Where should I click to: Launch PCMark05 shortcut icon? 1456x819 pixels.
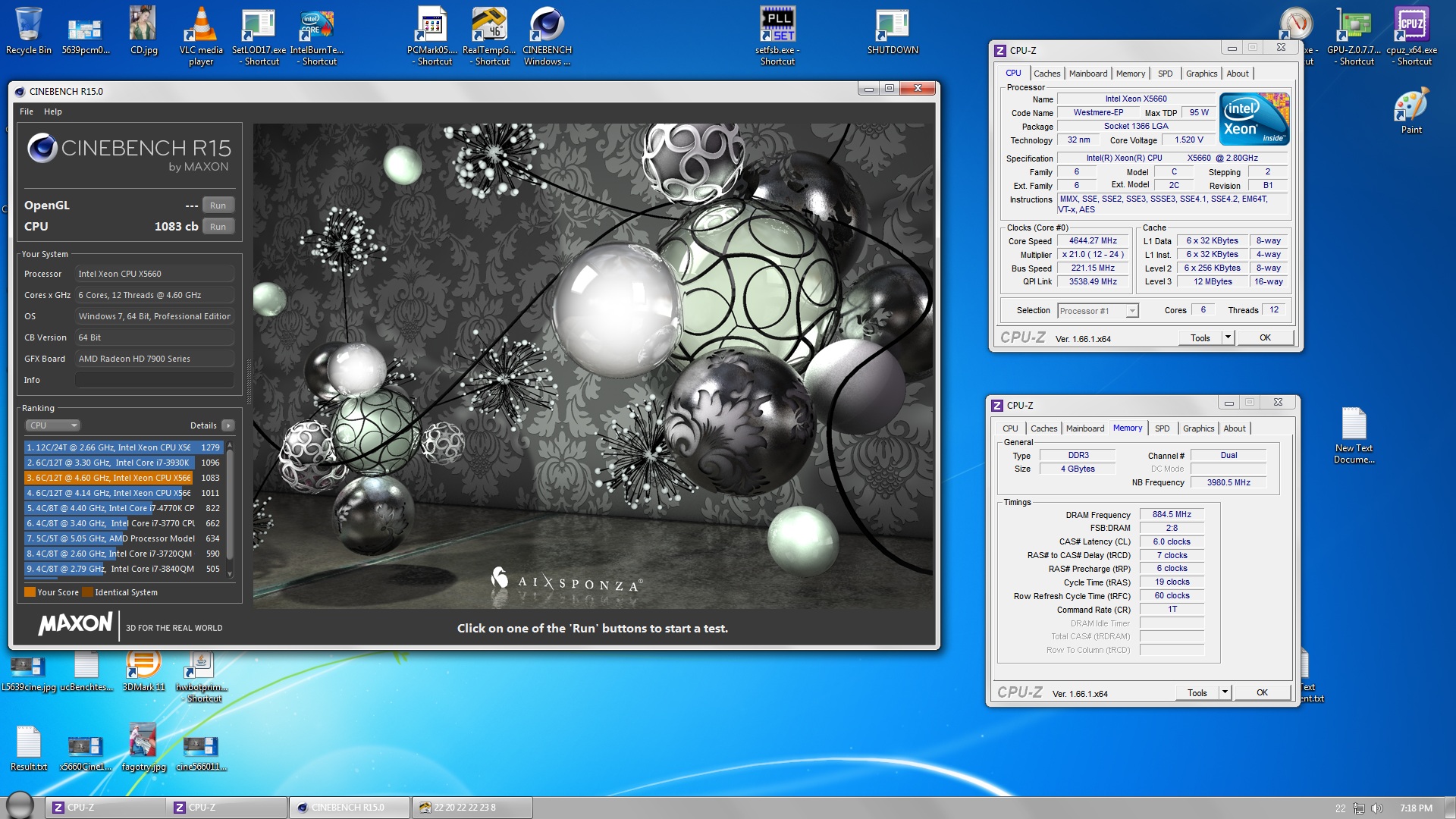432,36
